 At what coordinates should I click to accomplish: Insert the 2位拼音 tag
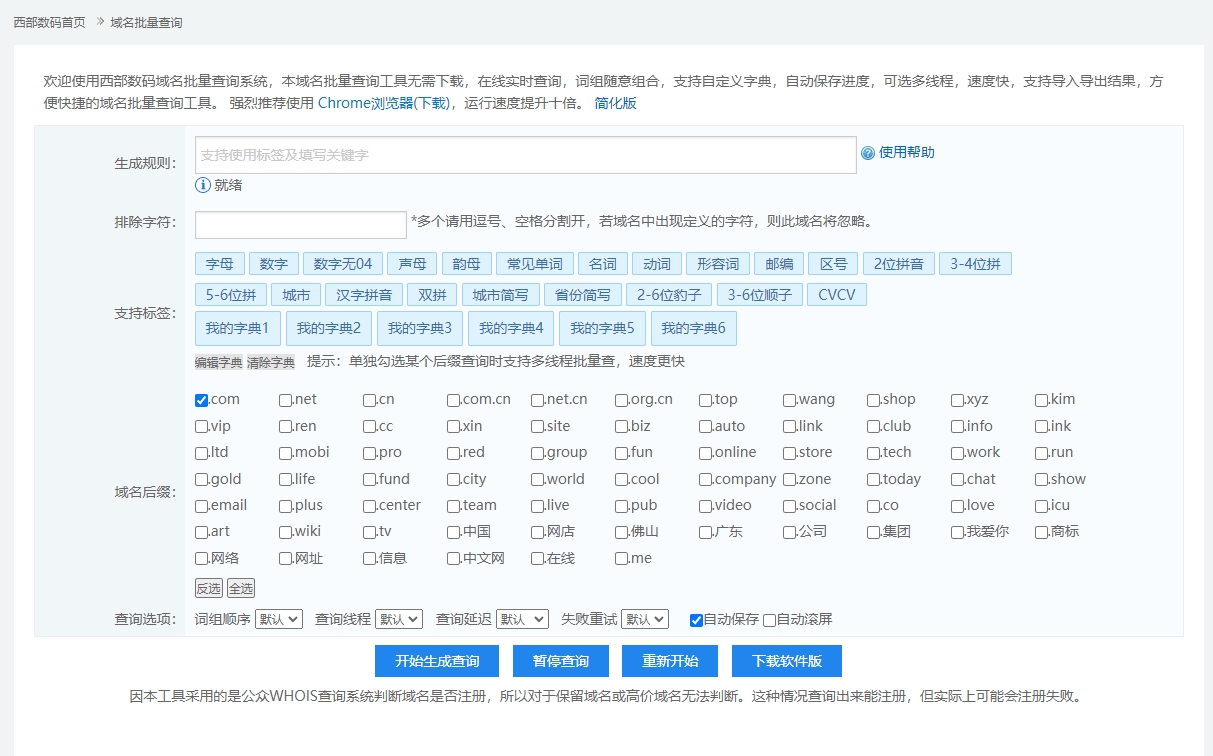tap(899, 264)
